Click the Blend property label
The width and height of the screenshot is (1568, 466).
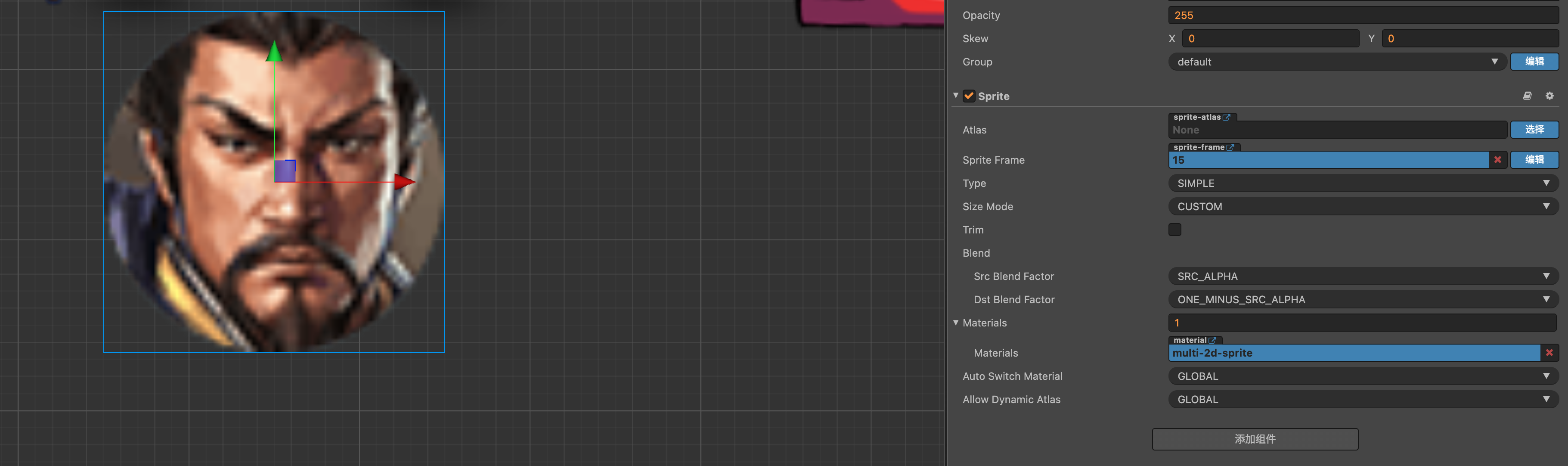click(976, 253)
